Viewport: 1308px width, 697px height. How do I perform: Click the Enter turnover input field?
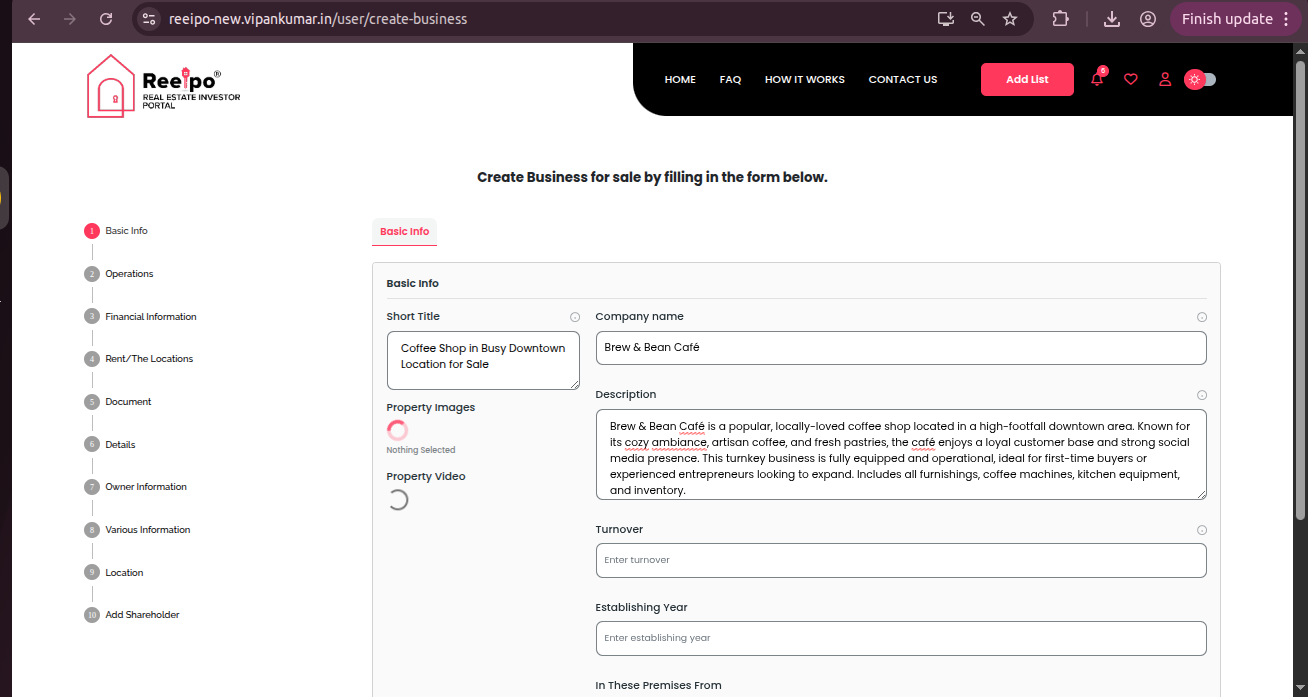(900, 560)
